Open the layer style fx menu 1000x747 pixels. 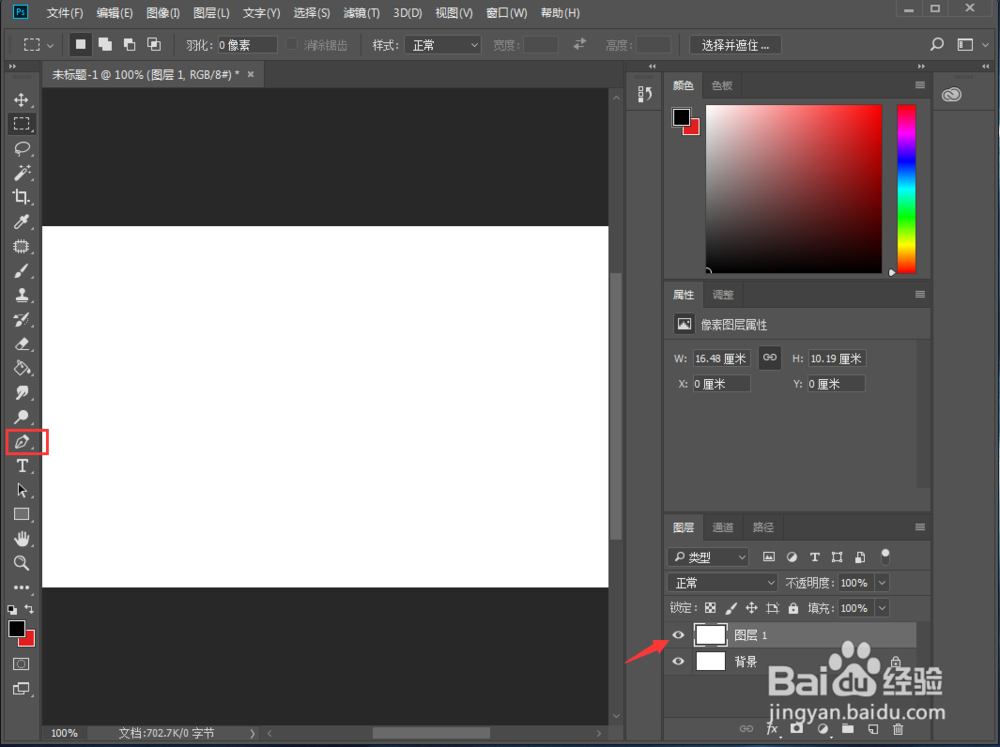(x=772, y=729)
